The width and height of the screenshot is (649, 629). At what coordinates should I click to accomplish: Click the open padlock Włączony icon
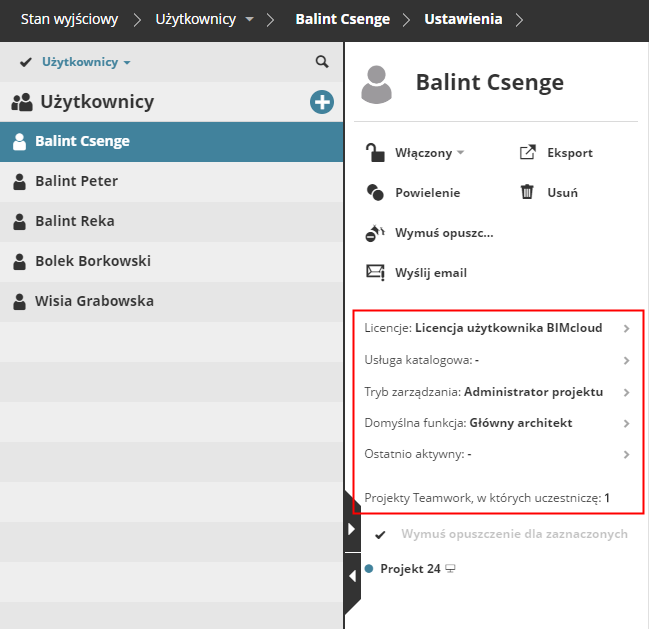(375, 153)
